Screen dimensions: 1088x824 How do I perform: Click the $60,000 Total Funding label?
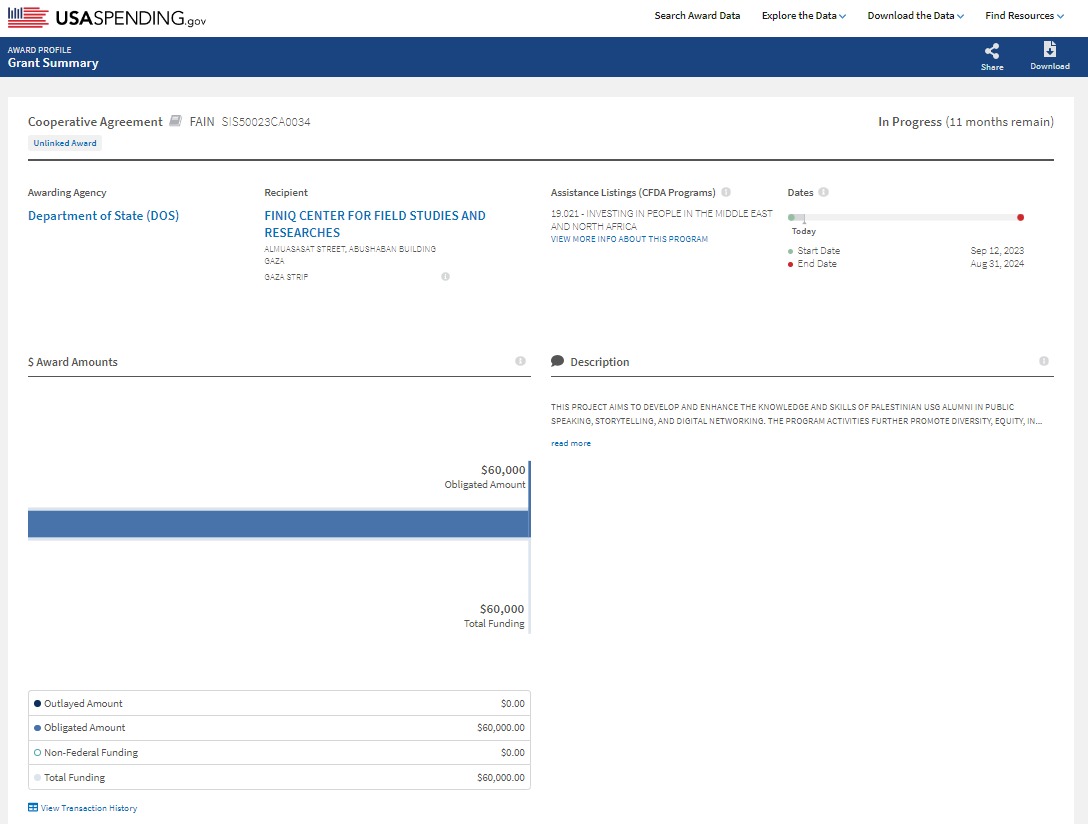[494, 615]
